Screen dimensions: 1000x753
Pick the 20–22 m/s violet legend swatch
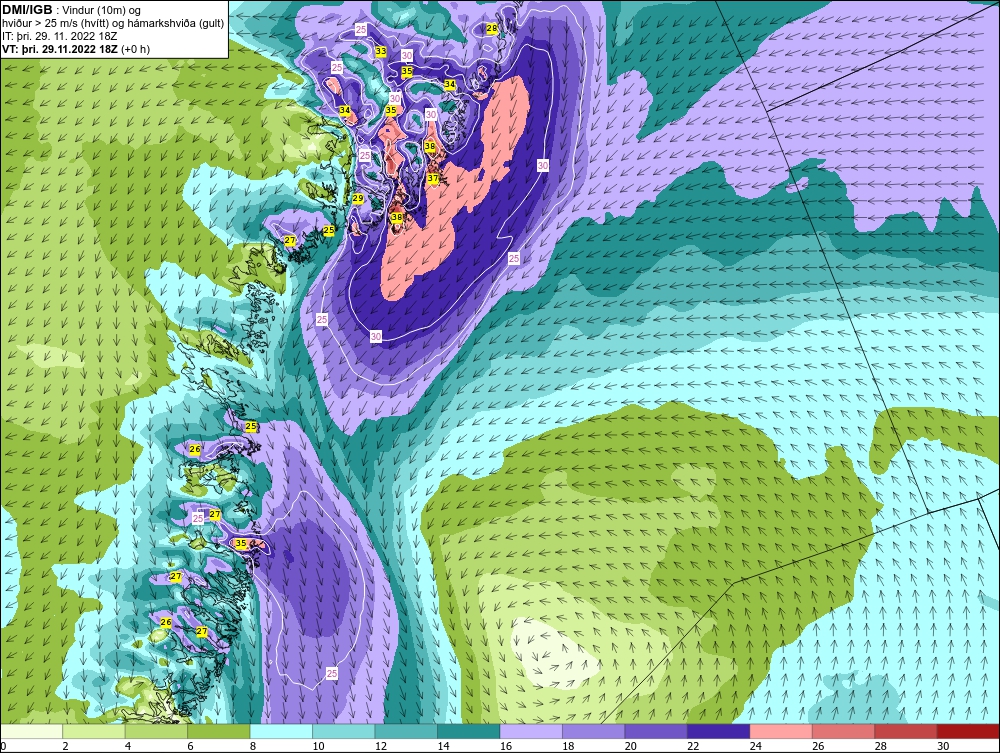(656, 731)
